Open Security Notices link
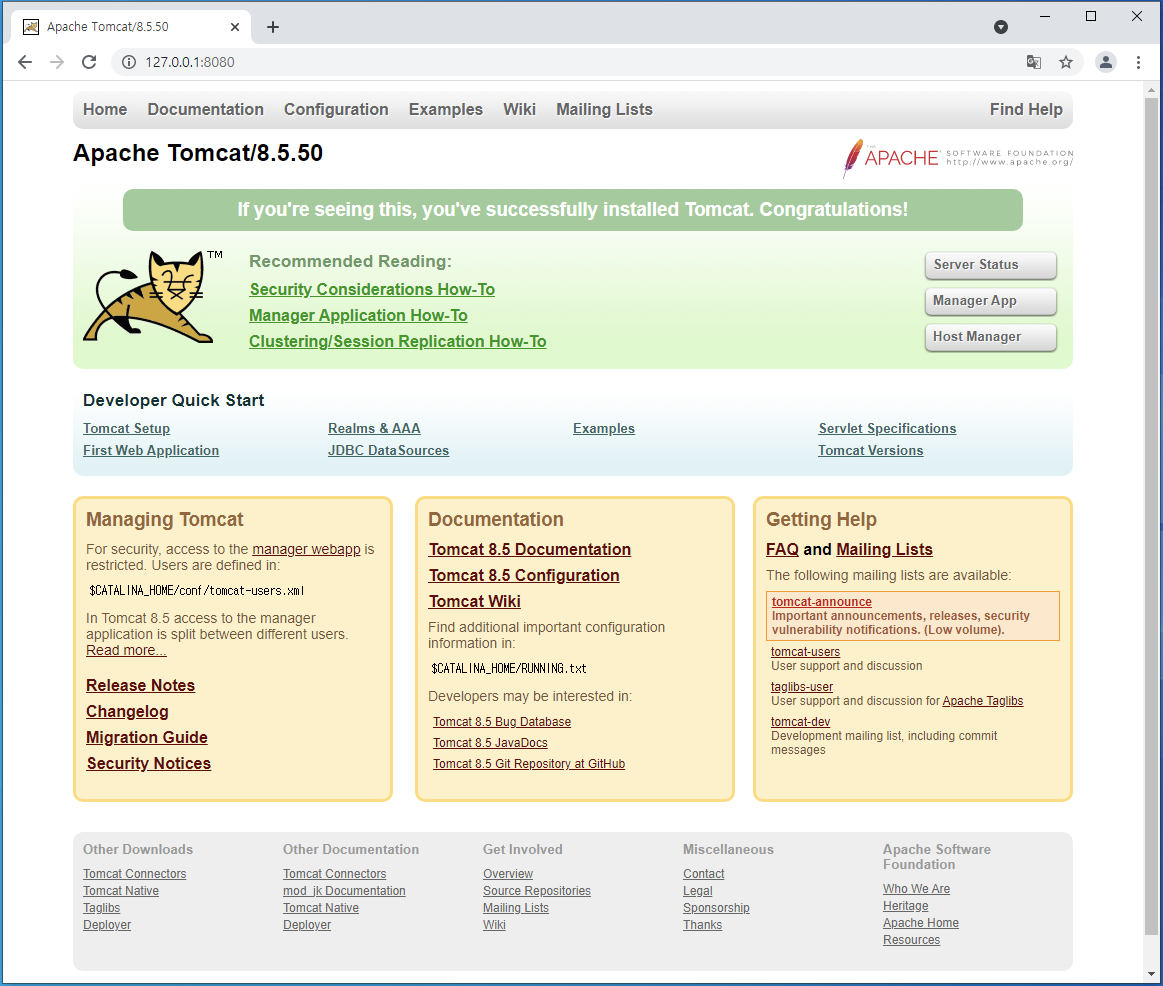This screenshot has height=986, width=1163. coord(148,763)
